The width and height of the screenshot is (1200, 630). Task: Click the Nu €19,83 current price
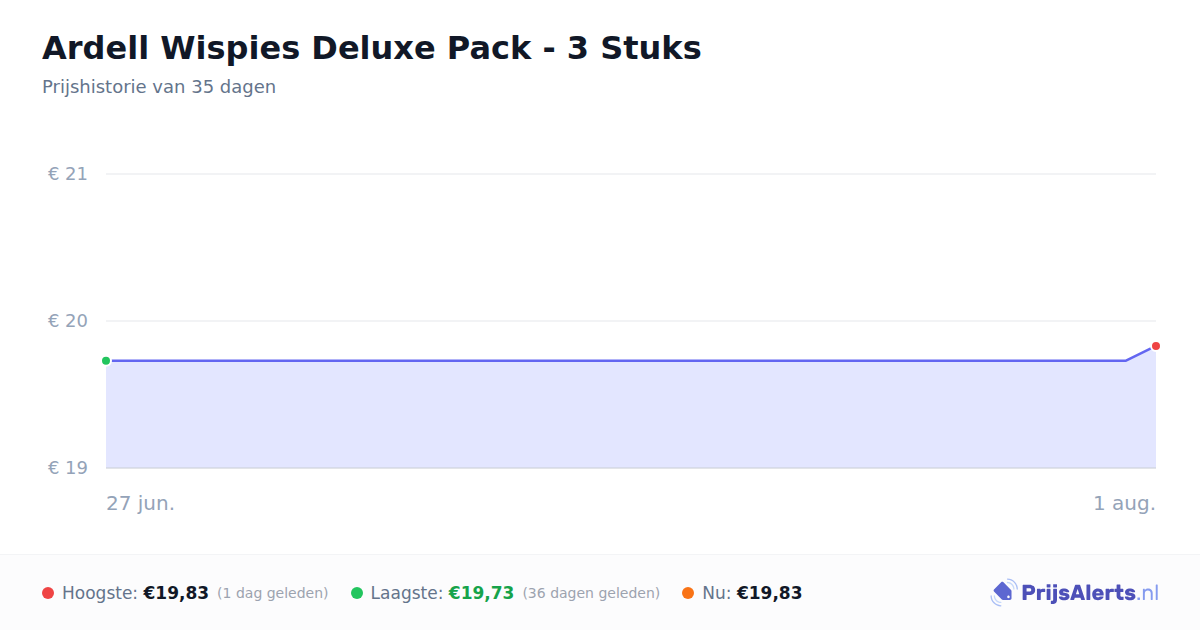[x=769, y=593]
